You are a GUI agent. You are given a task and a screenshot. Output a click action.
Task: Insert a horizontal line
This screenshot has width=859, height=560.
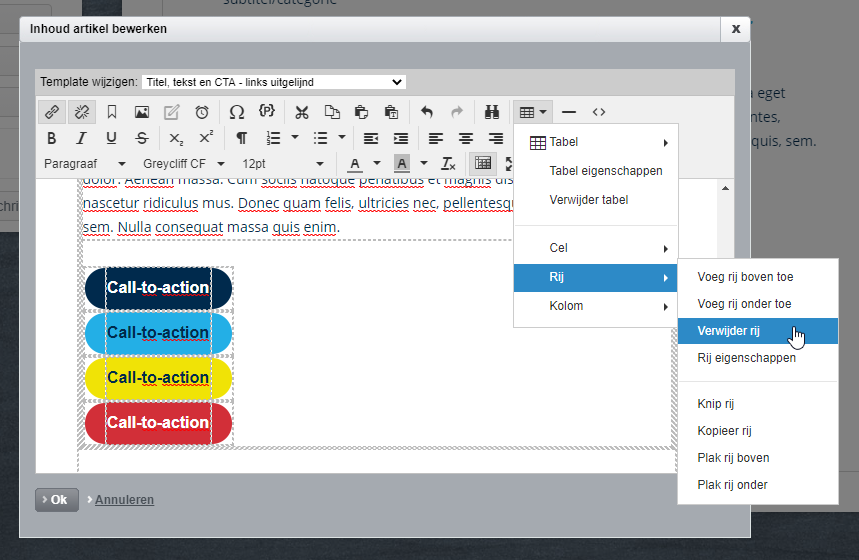(x=569, y=112)
